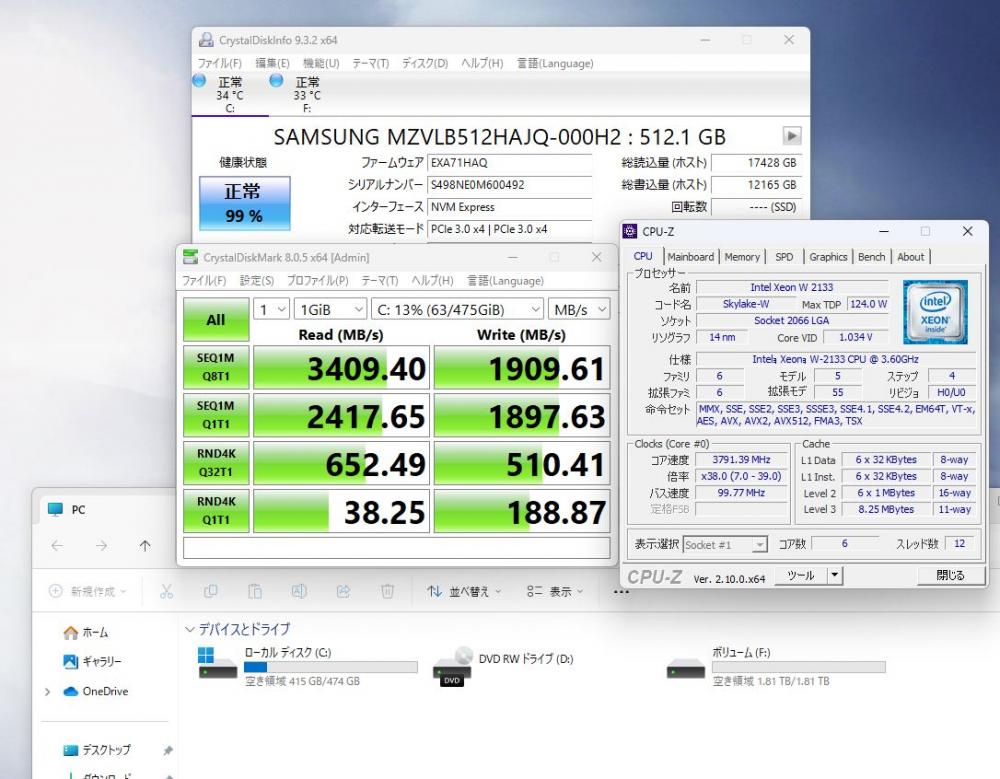Image resolution: width=1000 pixels, height=779 pixels.
Task: Click the comment text box in CrystalDiskMark
Action: [396, 548]
